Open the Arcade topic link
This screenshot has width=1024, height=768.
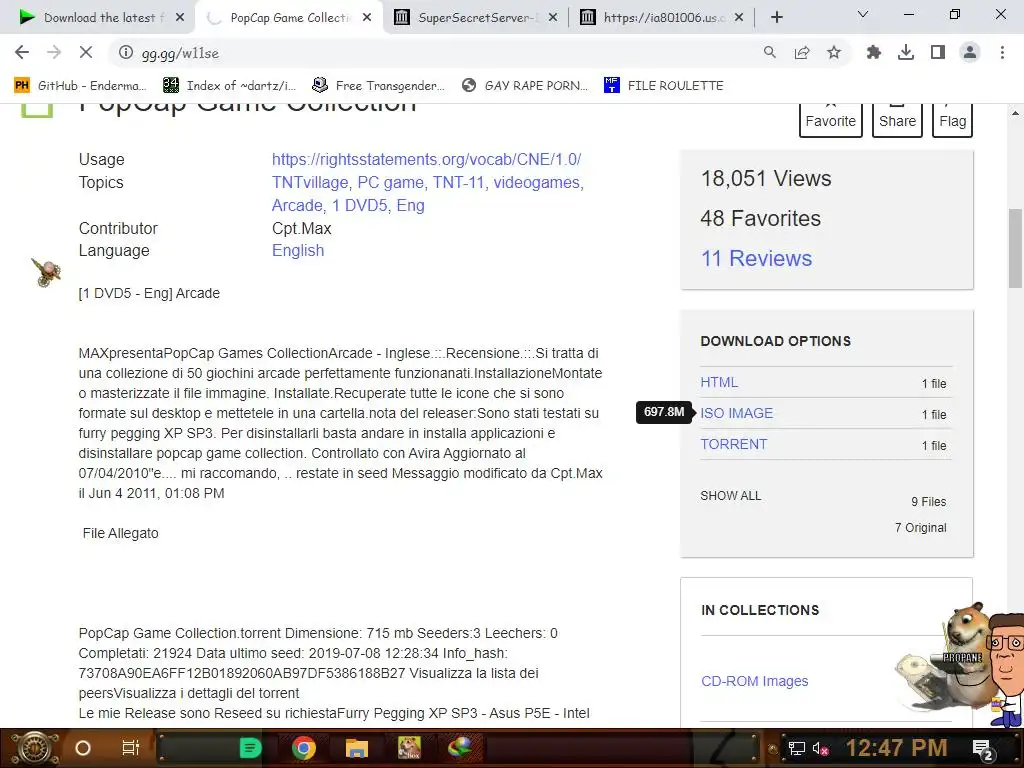pyautogui.click(x=296, y=205)
